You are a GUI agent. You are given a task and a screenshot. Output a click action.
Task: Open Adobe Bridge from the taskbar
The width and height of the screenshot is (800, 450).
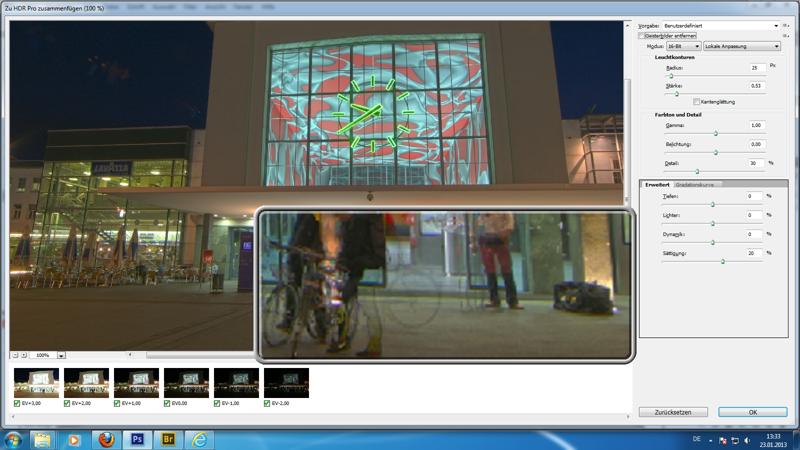tap(168, 440)
